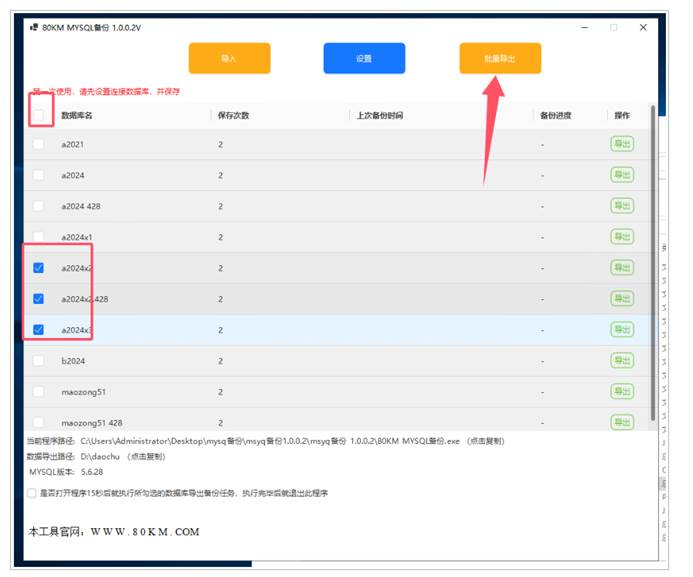Click 导出 in the a2024x2 428 row
This screenshot has height=577, width=693.
(x=622, y=299)
